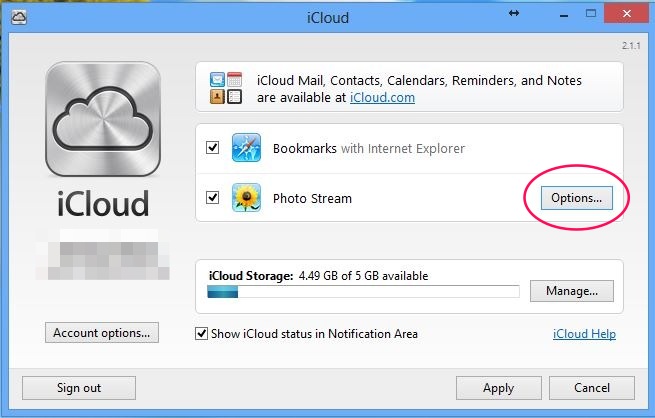Toggle Show iCloud status in Notification Area
655x418 pixels.
point(202,334)
